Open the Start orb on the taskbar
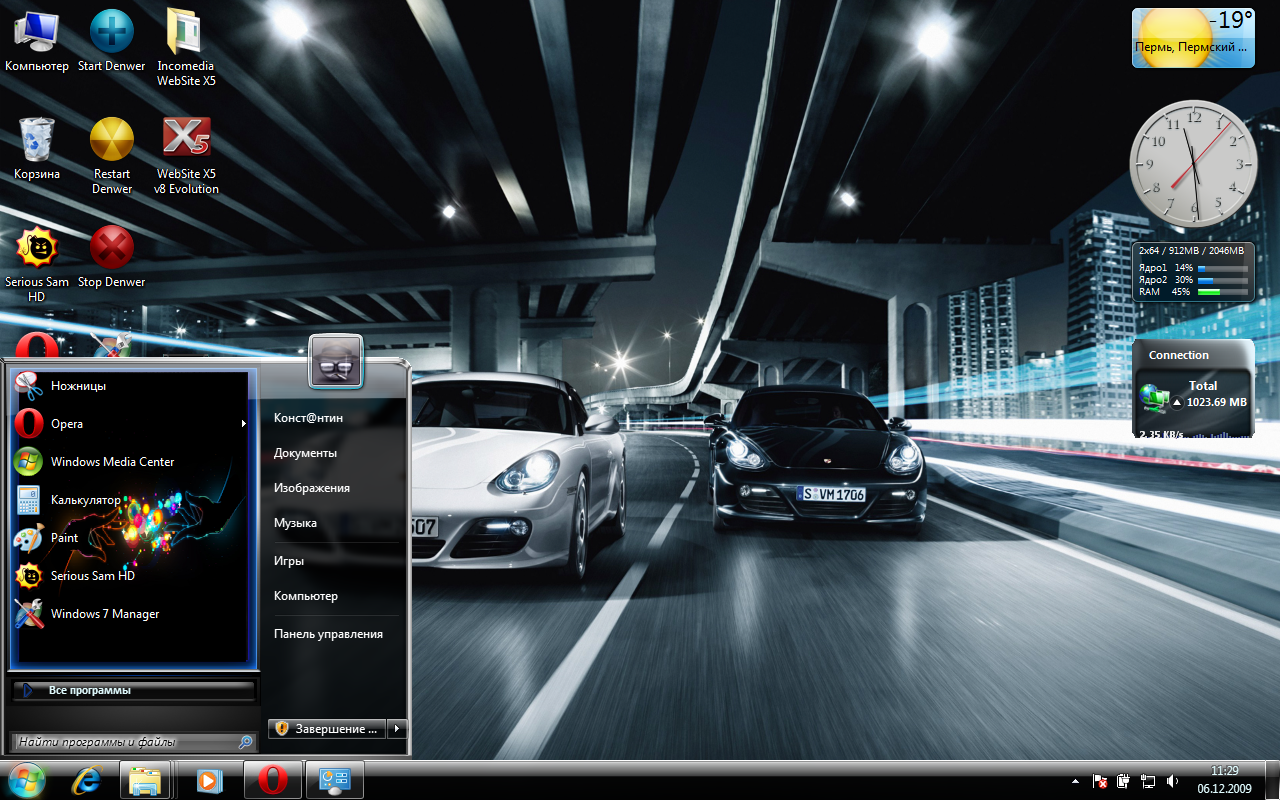This screenshot has width=1280, height=800. 27,780
